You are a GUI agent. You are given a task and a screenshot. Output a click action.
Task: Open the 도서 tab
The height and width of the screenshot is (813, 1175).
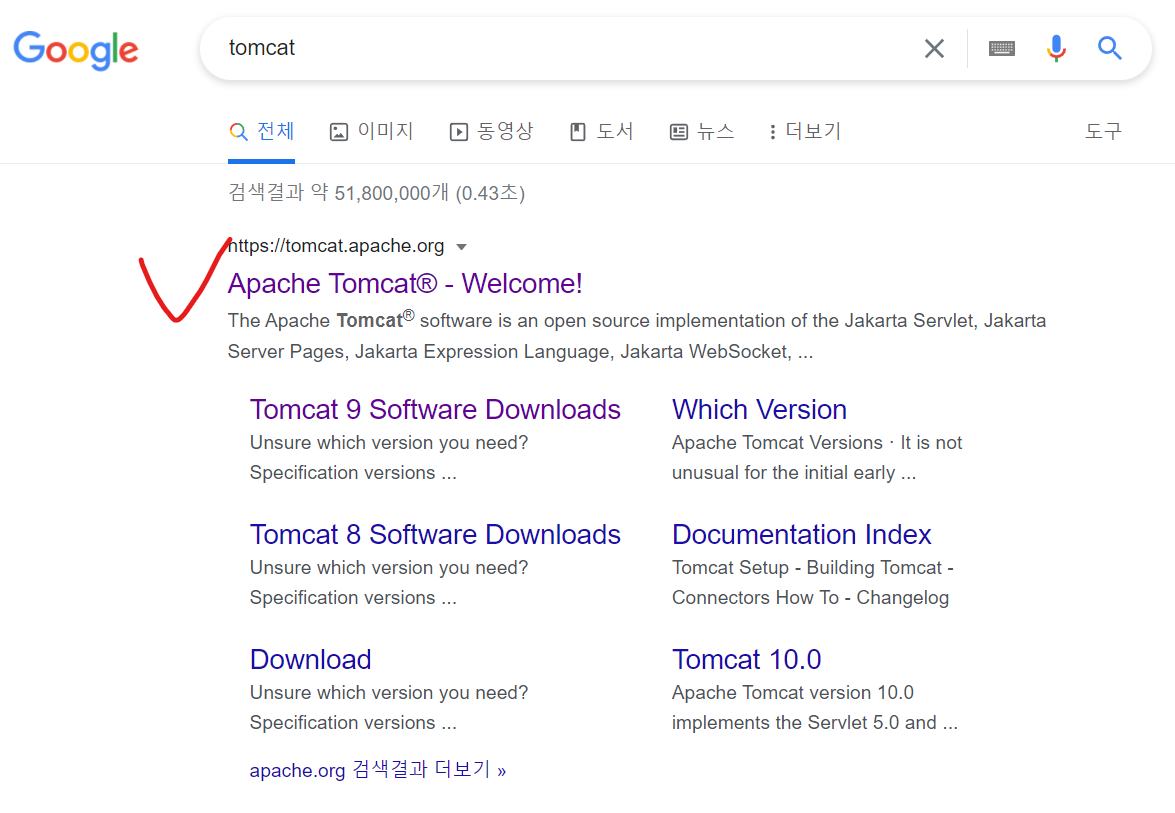[602, 132]
